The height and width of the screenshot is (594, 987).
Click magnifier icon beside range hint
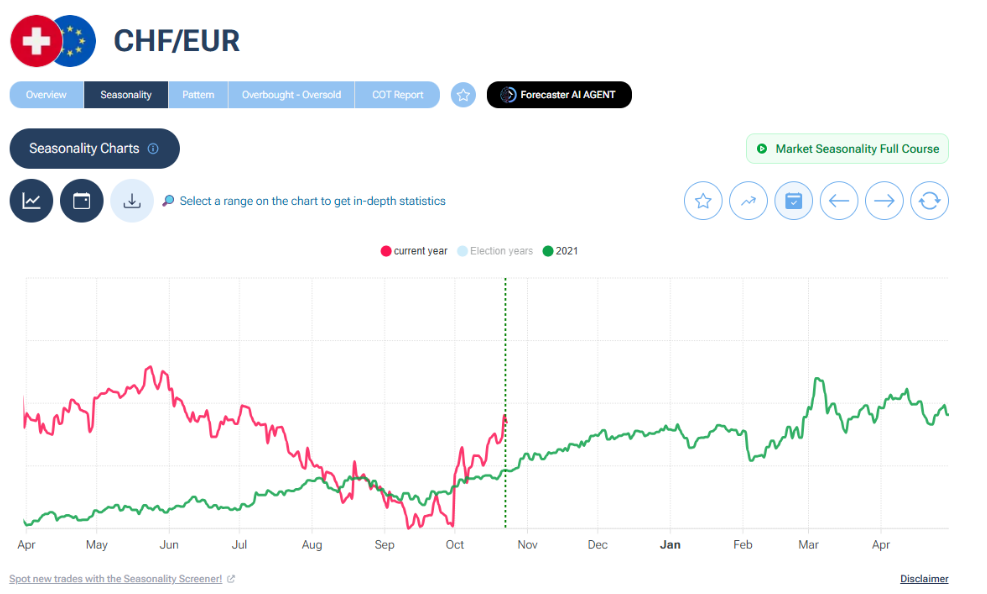(168, 201)
